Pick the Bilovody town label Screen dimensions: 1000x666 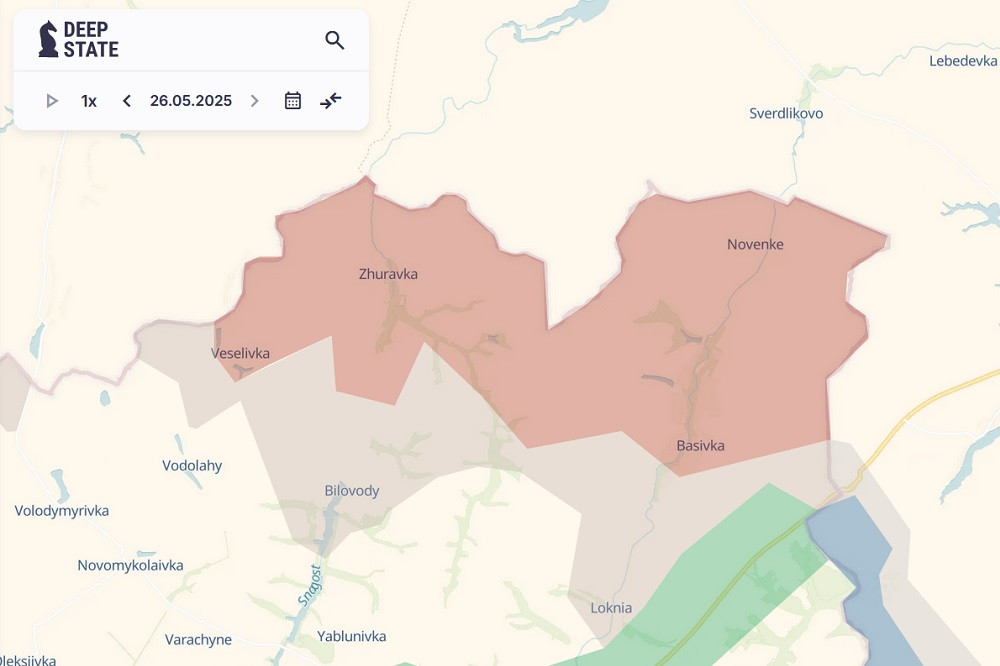352,491
